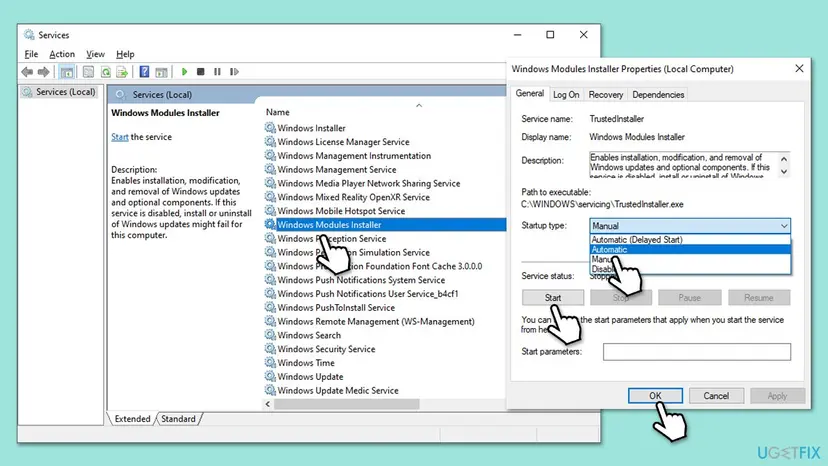This screenshot has width=828, height=466.
Task: Sort services by the Name column header
Action: (x=278, y=112)
